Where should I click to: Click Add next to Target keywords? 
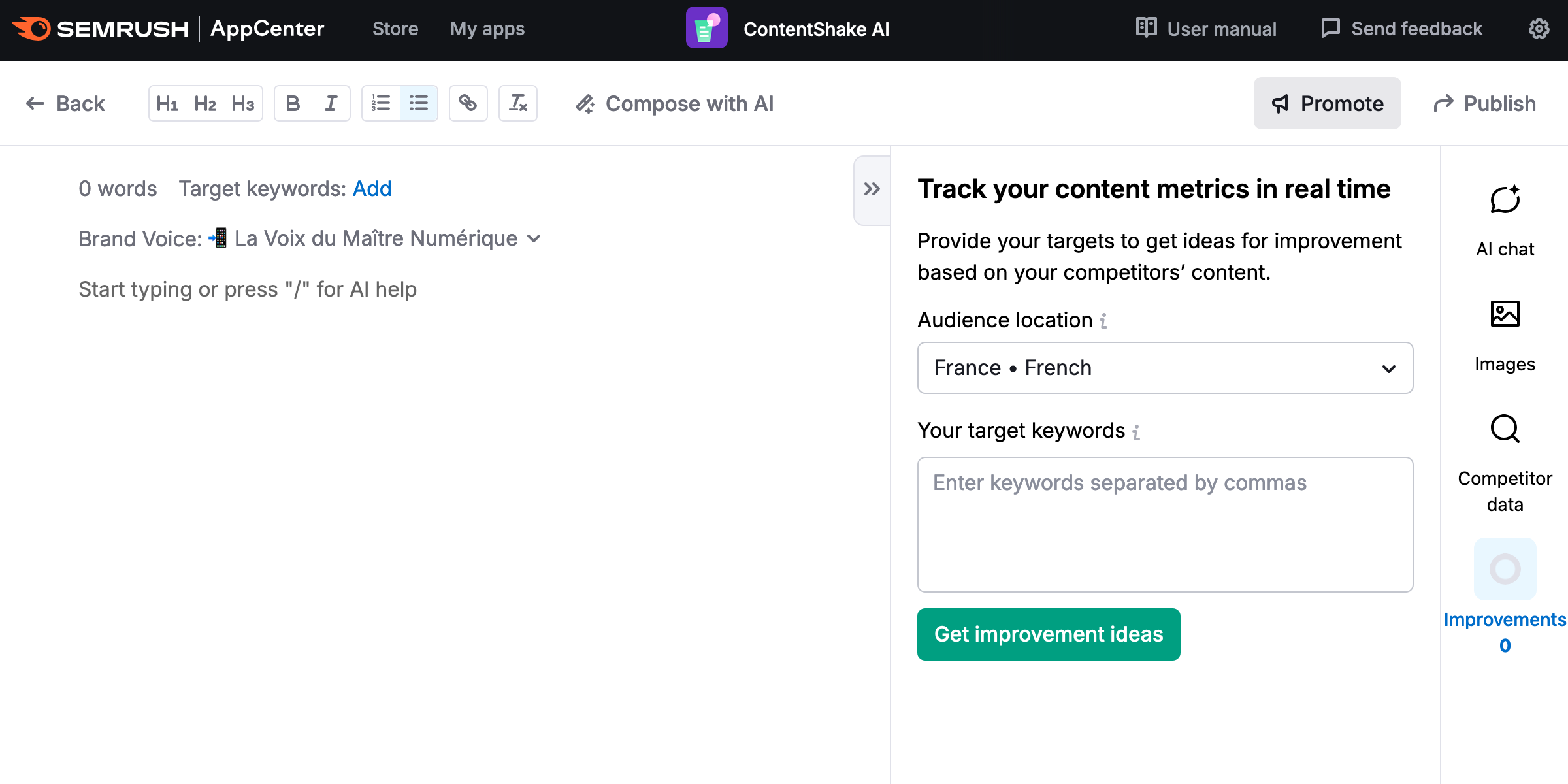[372, 189]
